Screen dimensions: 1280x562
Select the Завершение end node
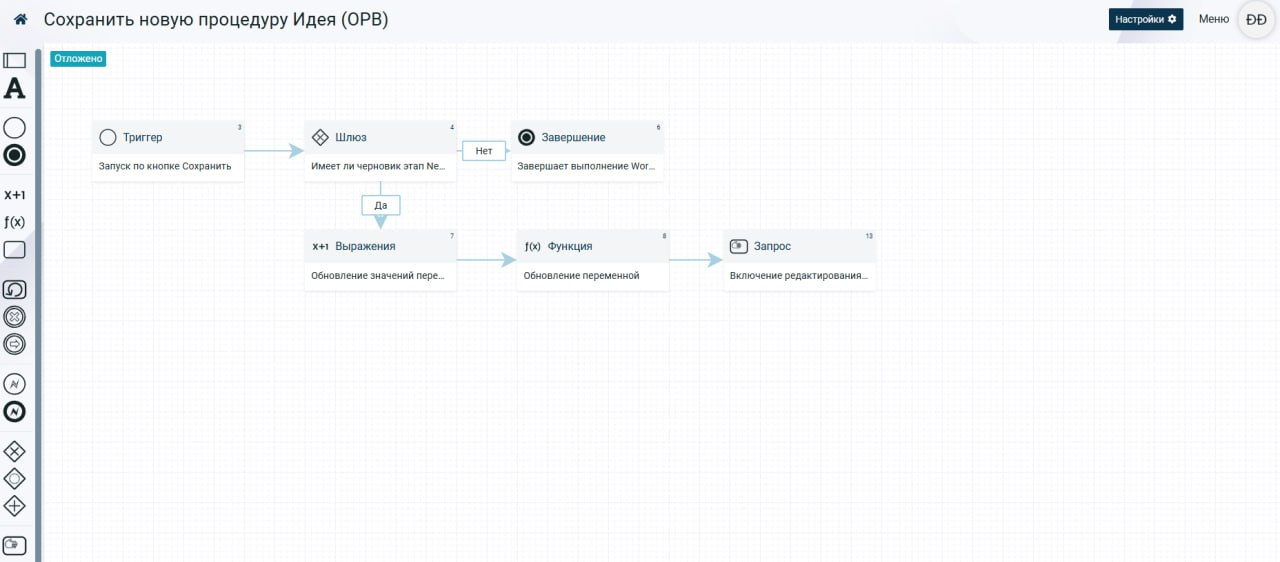click(587, 151)
